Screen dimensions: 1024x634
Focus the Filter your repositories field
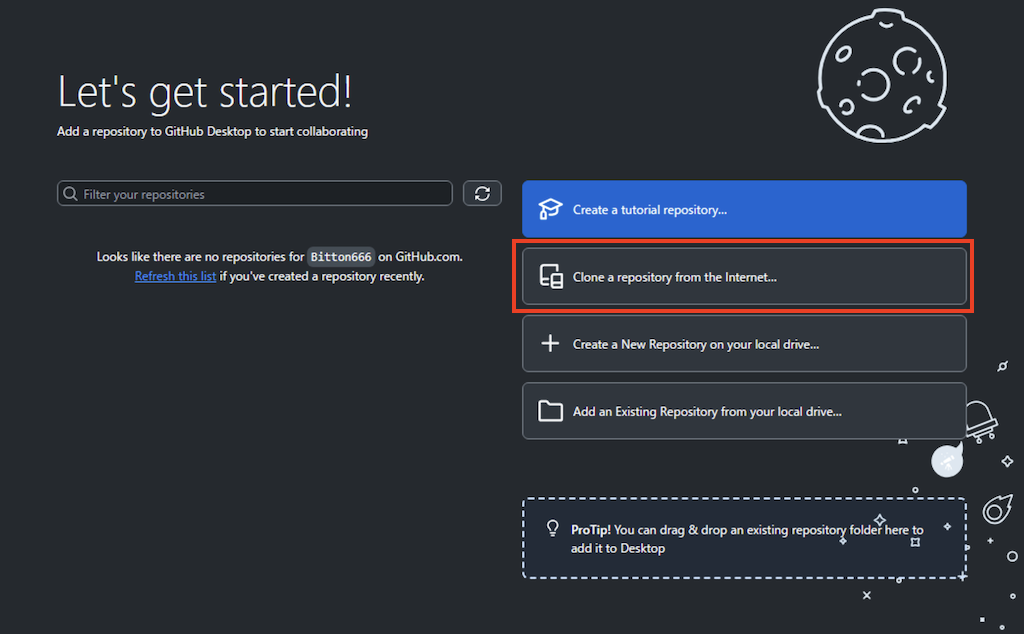click(255, 193)
